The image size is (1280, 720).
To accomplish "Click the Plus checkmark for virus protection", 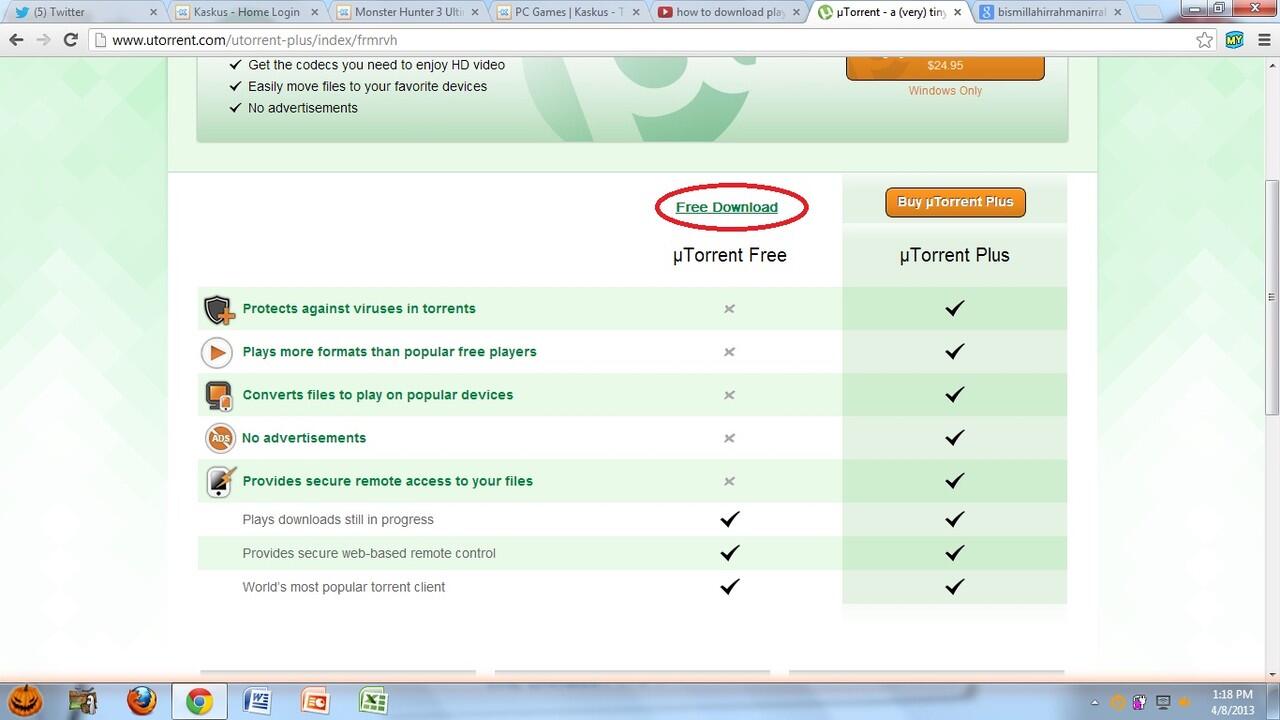I will tap(955, 308).
